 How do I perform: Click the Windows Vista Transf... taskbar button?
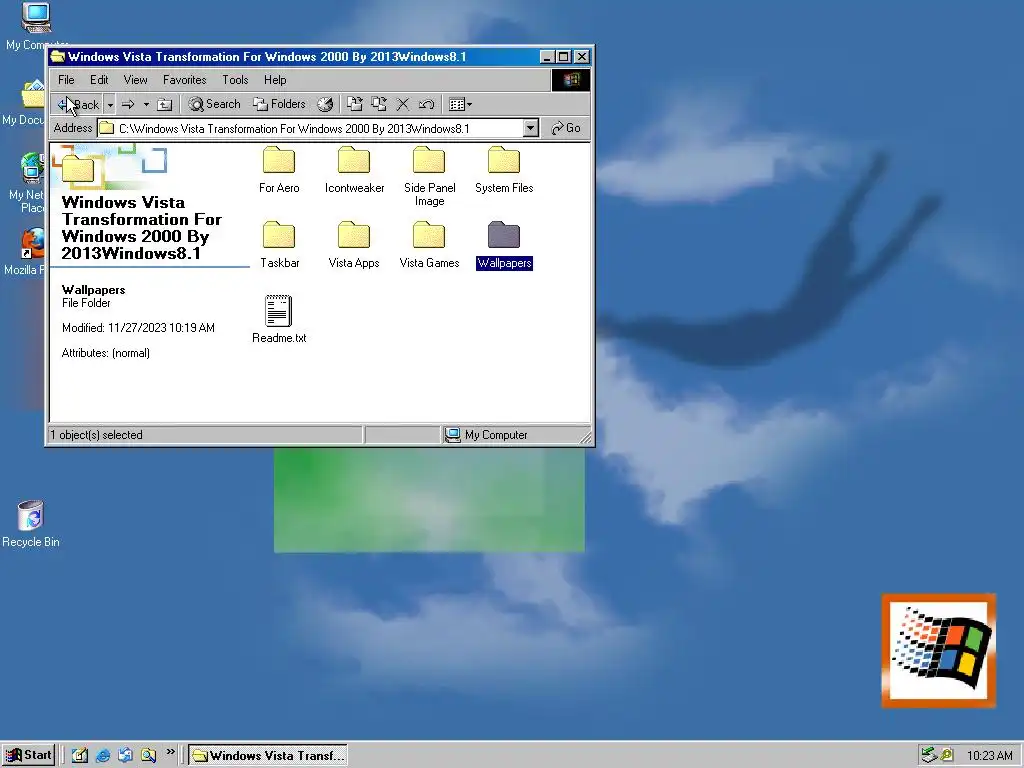coord(268,756)
